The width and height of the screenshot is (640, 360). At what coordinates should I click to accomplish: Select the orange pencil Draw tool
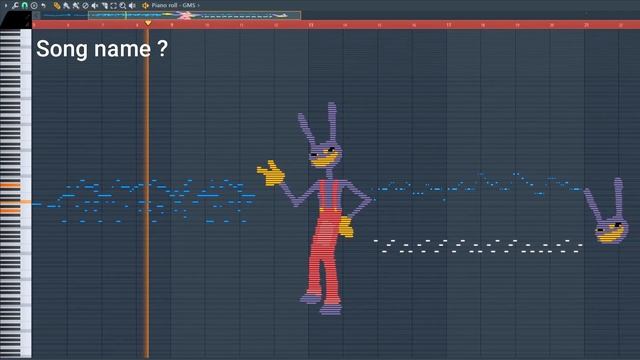(x=57, y=6)
